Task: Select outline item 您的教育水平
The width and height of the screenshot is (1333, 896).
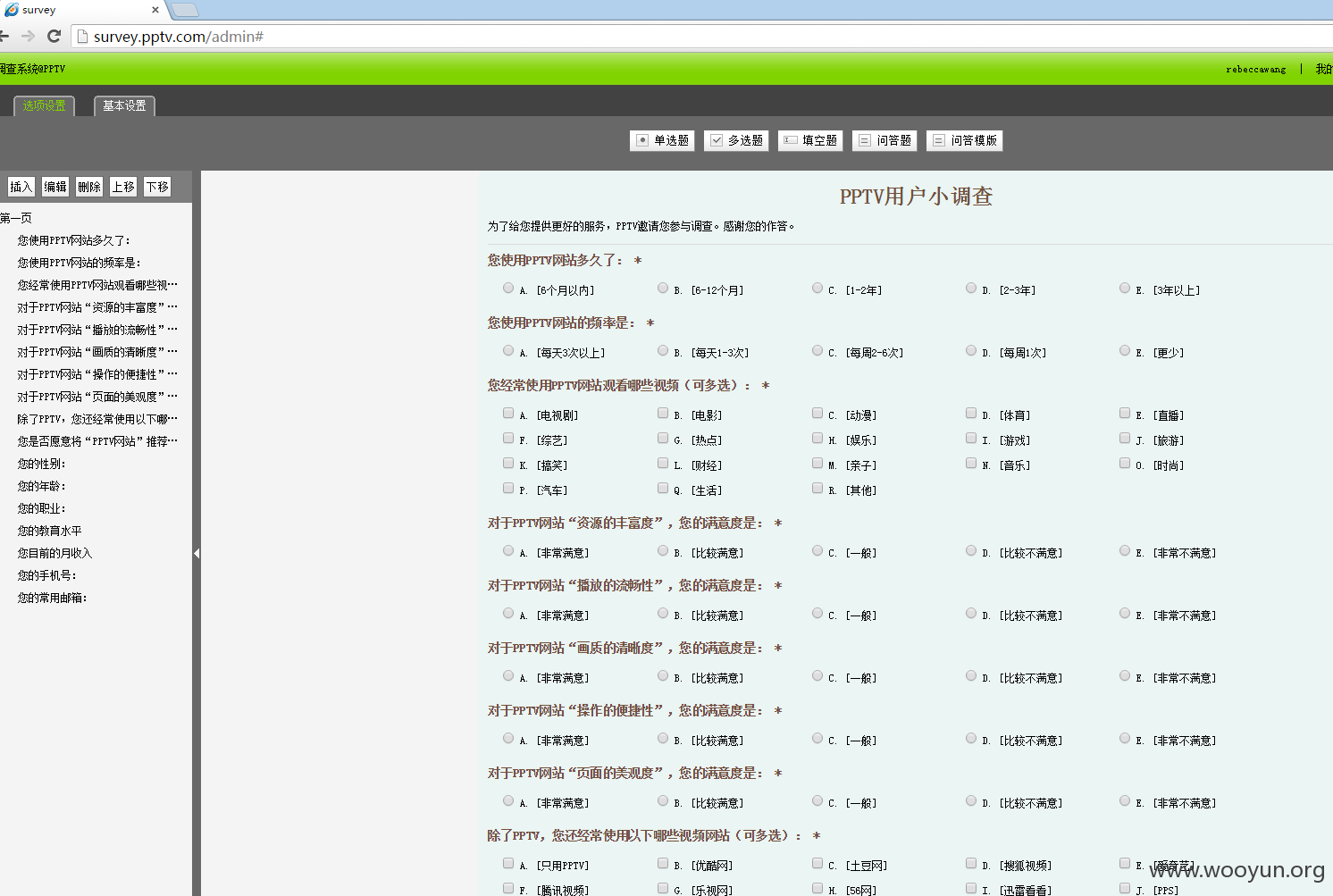Action: coord(50,531)
